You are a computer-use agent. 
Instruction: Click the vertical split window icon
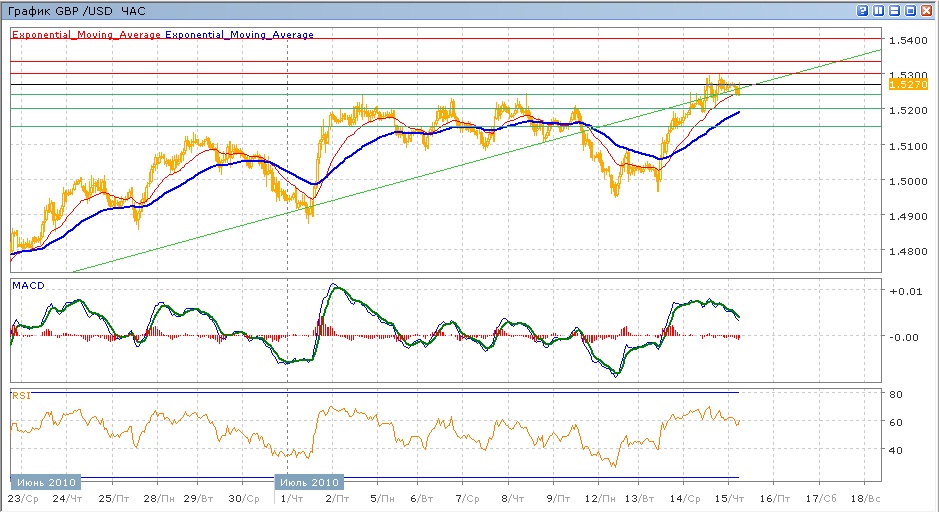tap(878, 10)
